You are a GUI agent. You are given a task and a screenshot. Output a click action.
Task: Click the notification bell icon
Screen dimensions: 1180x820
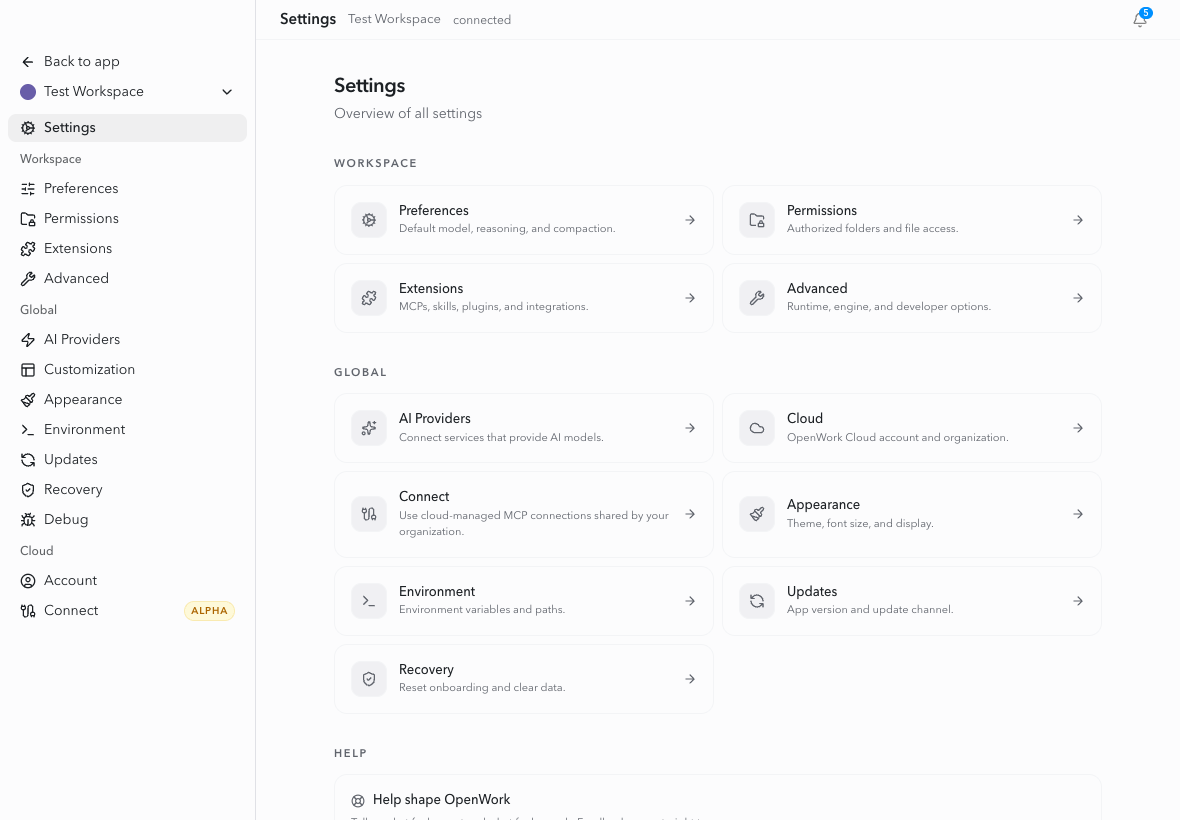(1139, 20)
